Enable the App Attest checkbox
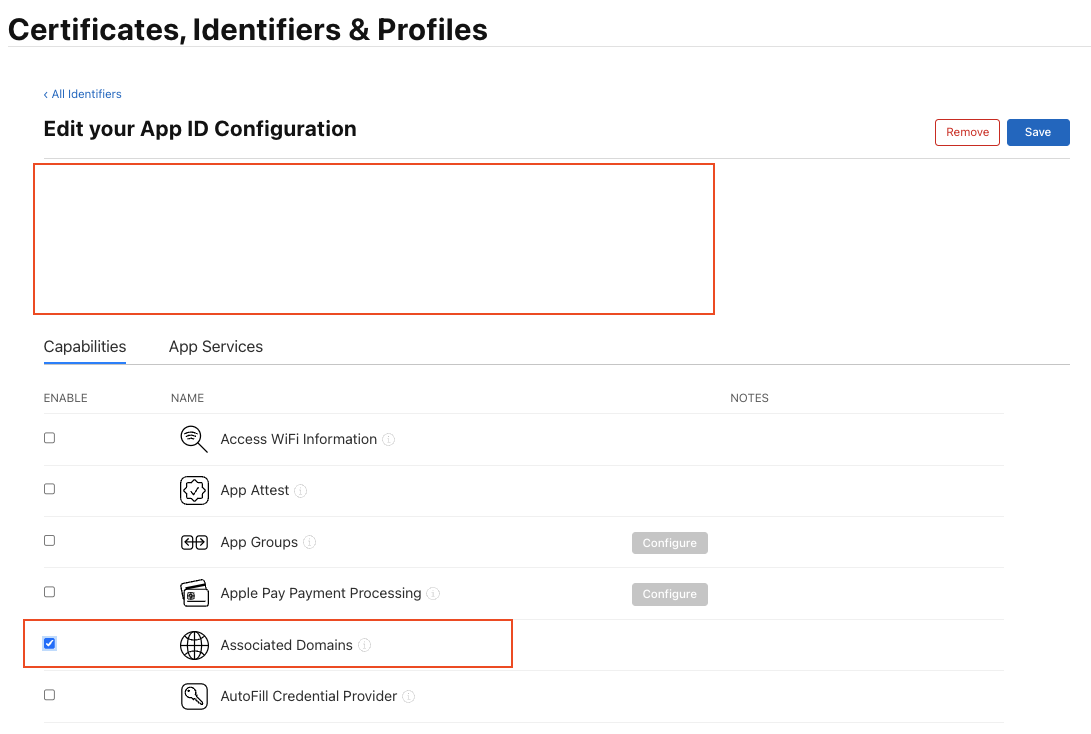The image size is (1091, 734). pos(49,489)
